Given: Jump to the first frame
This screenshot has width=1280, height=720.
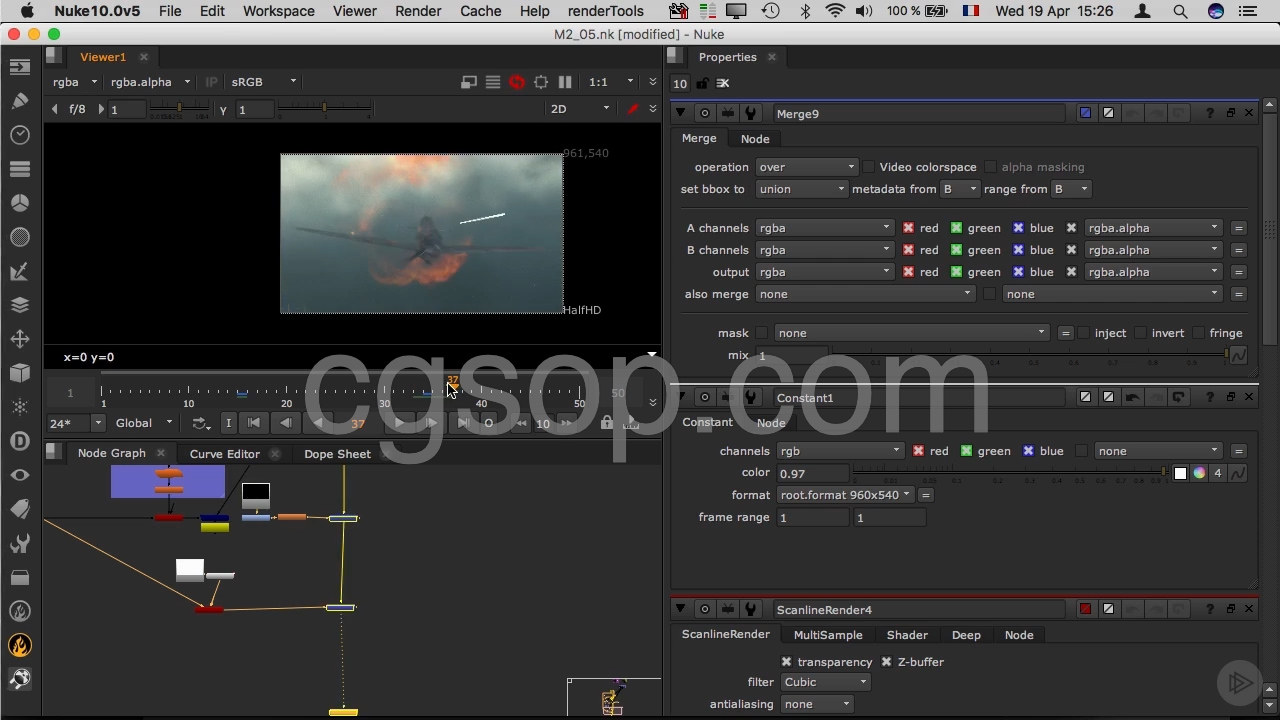Looking at the screenshot, I should (x=254, y=423).
